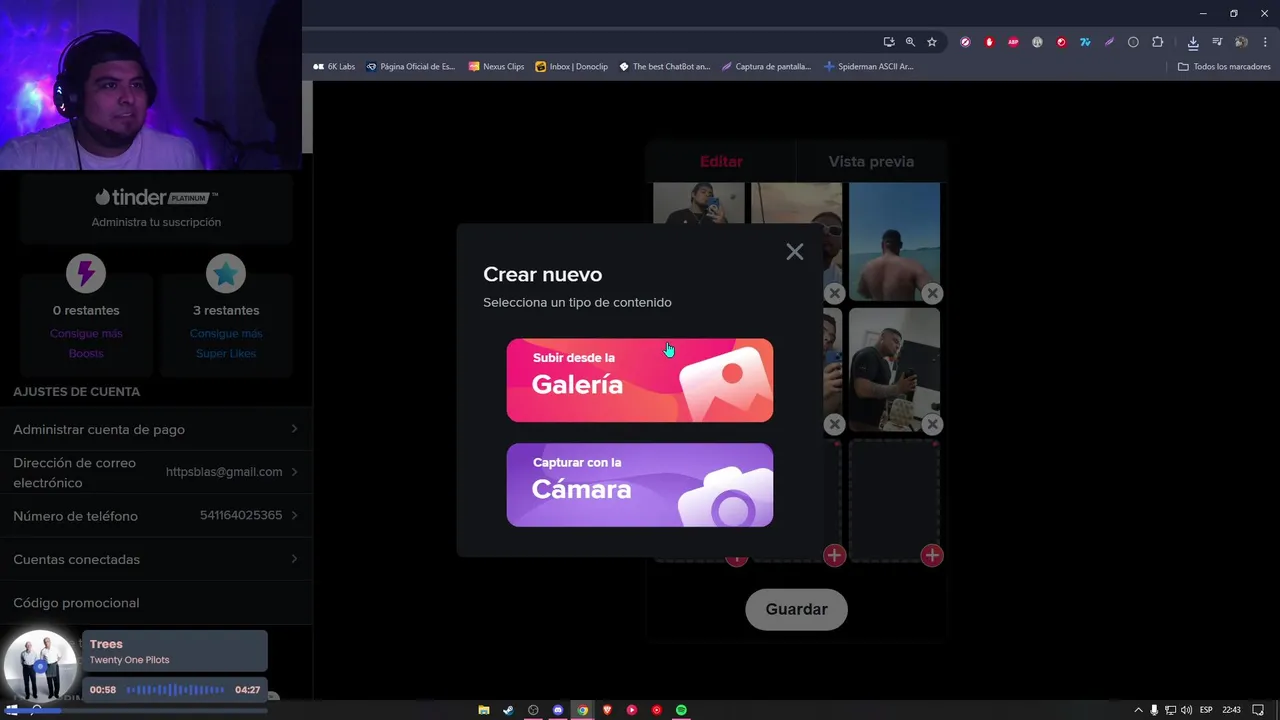Viewport: 1280px width, 720px height.
Task: Open The best ChatBot bookmark
Action: [x=665, y=67]
